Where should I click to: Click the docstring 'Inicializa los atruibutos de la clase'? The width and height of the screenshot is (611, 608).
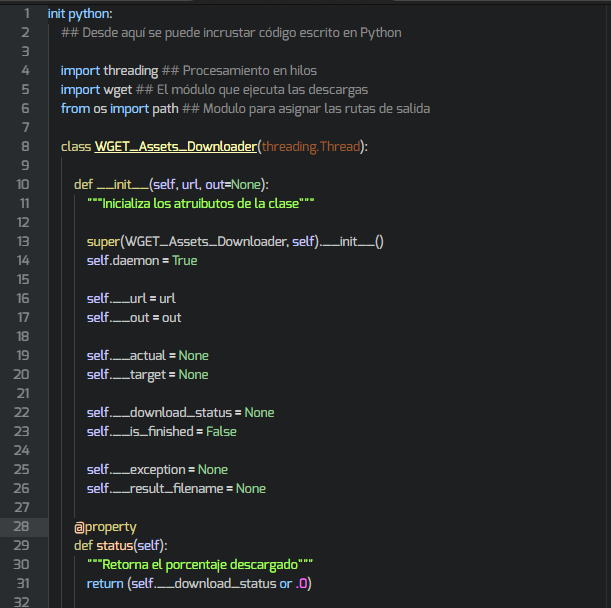pos(200,203)
